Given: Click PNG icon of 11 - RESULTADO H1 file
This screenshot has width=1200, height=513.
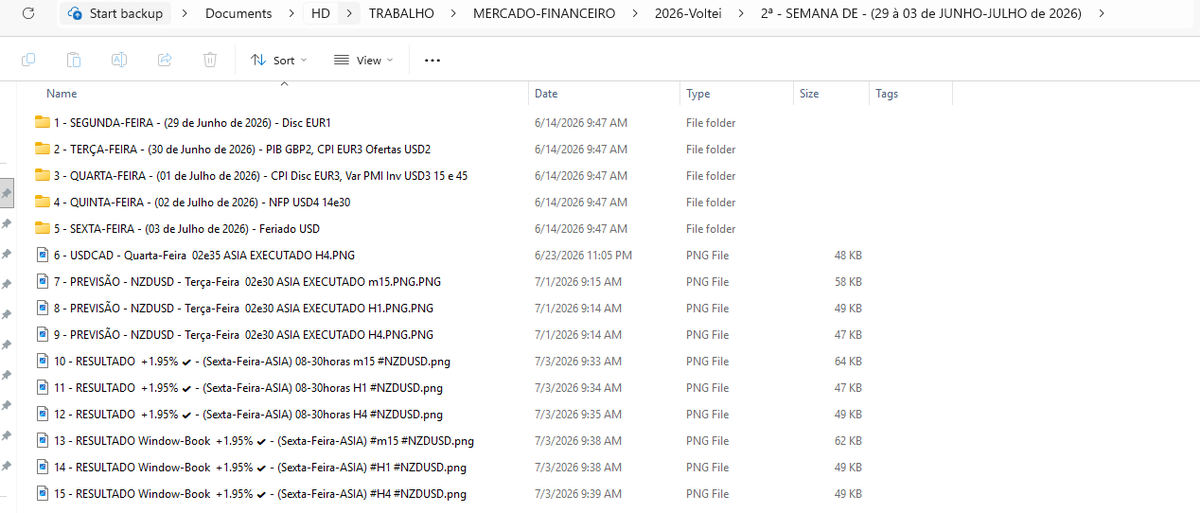Looking at the screenshot, I should point(42,387).
